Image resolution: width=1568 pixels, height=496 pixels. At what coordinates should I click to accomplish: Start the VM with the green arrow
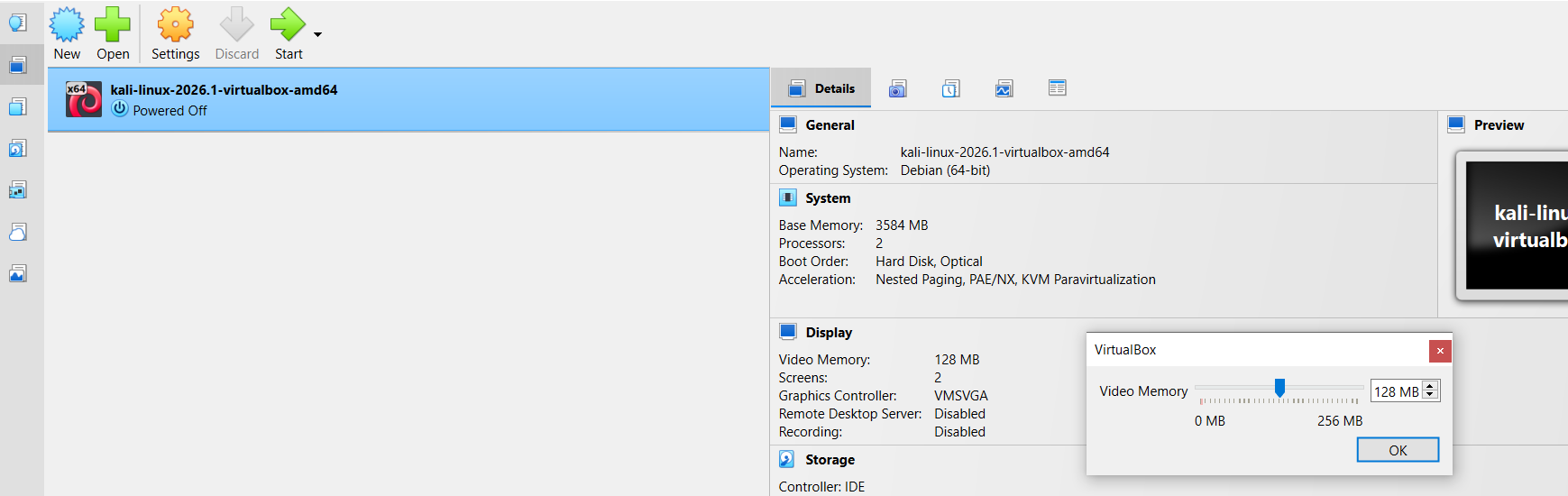pos(288,24)
